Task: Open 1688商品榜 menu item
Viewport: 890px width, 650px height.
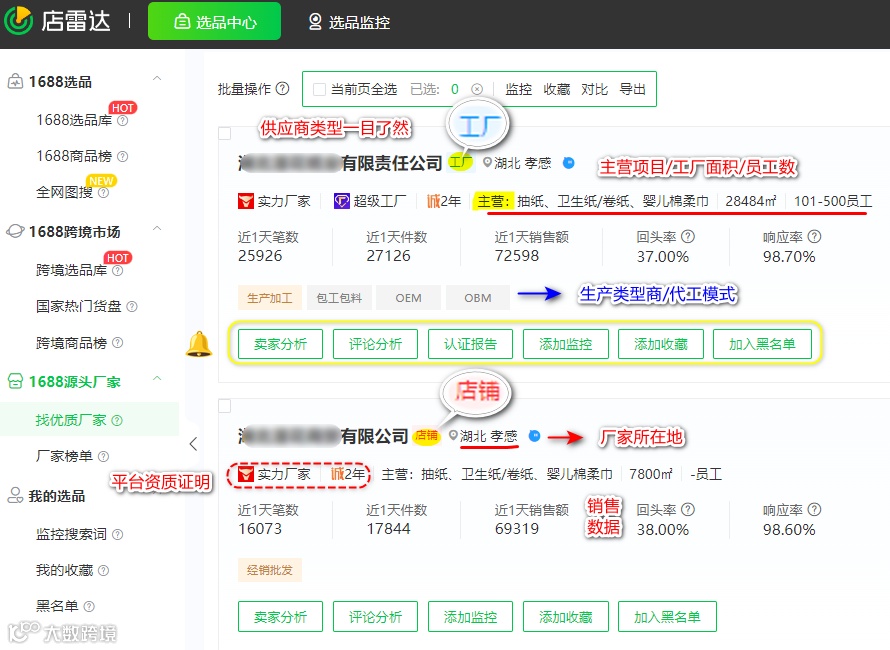Action: pyautogui.click(x=74, y=156)
